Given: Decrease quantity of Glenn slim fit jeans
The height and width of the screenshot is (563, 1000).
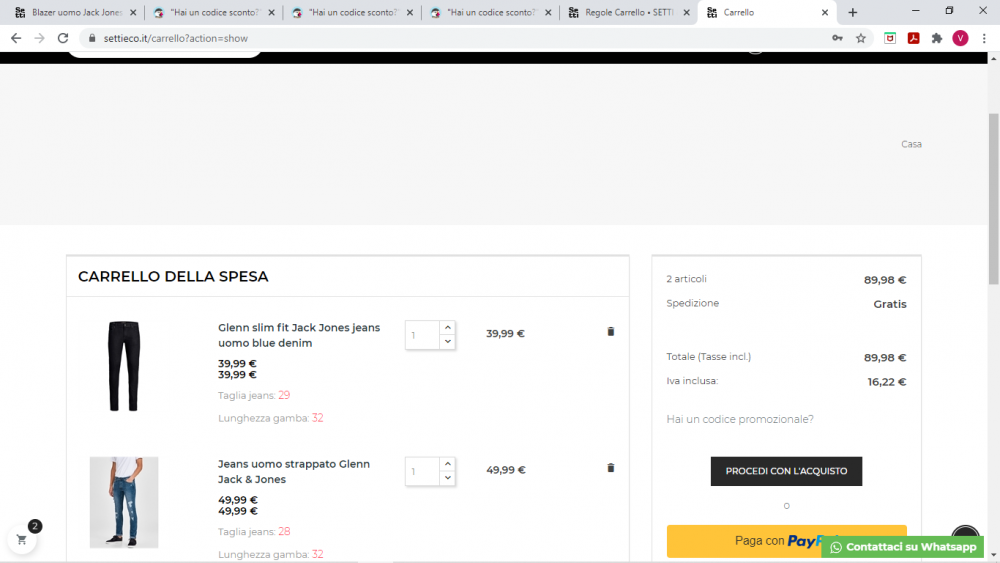Looking at the screenshot, I should (x=448, y=342).
